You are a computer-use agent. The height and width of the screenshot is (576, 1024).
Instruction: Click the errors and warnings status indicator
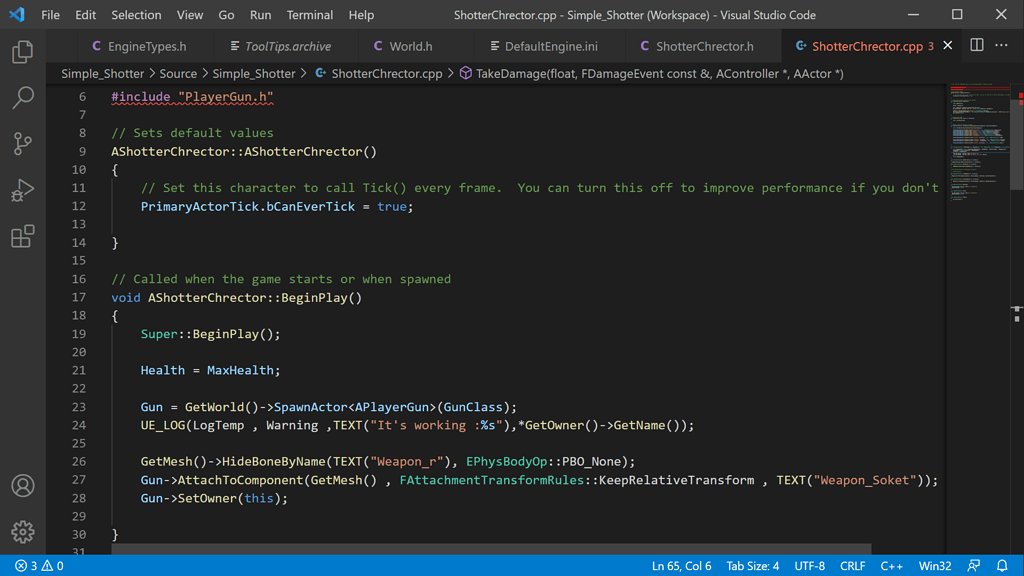click(x=35, y=565)
